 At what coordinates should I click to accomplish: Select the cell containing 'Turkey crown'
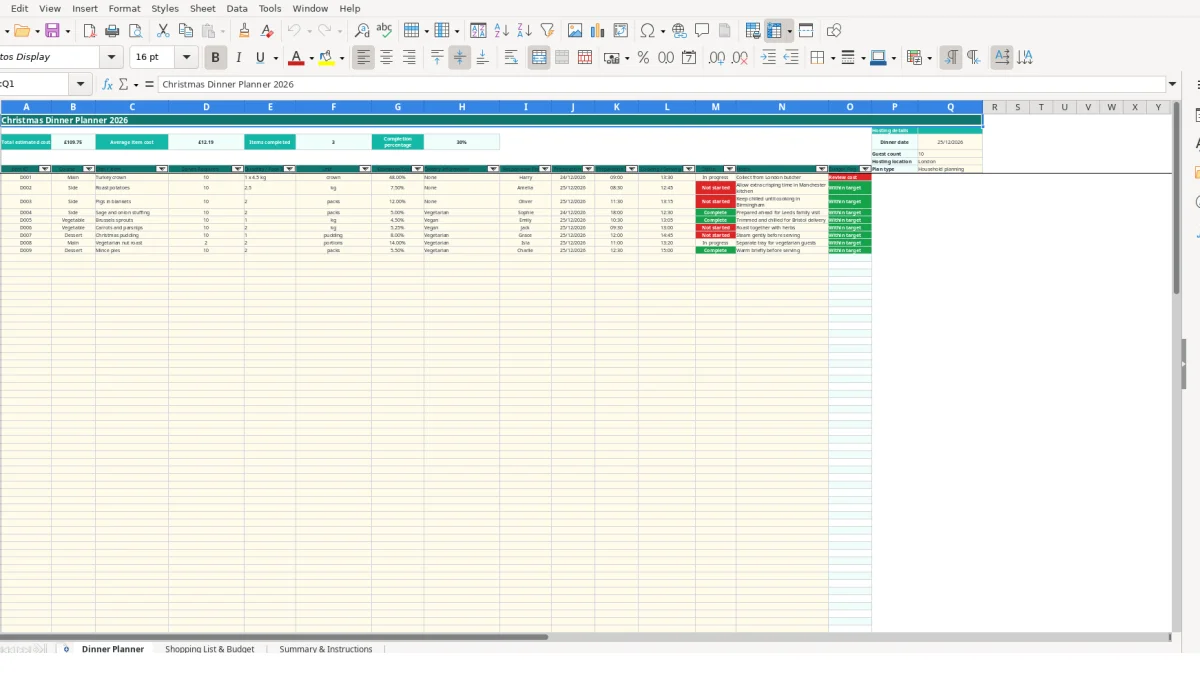click(132, 177)
